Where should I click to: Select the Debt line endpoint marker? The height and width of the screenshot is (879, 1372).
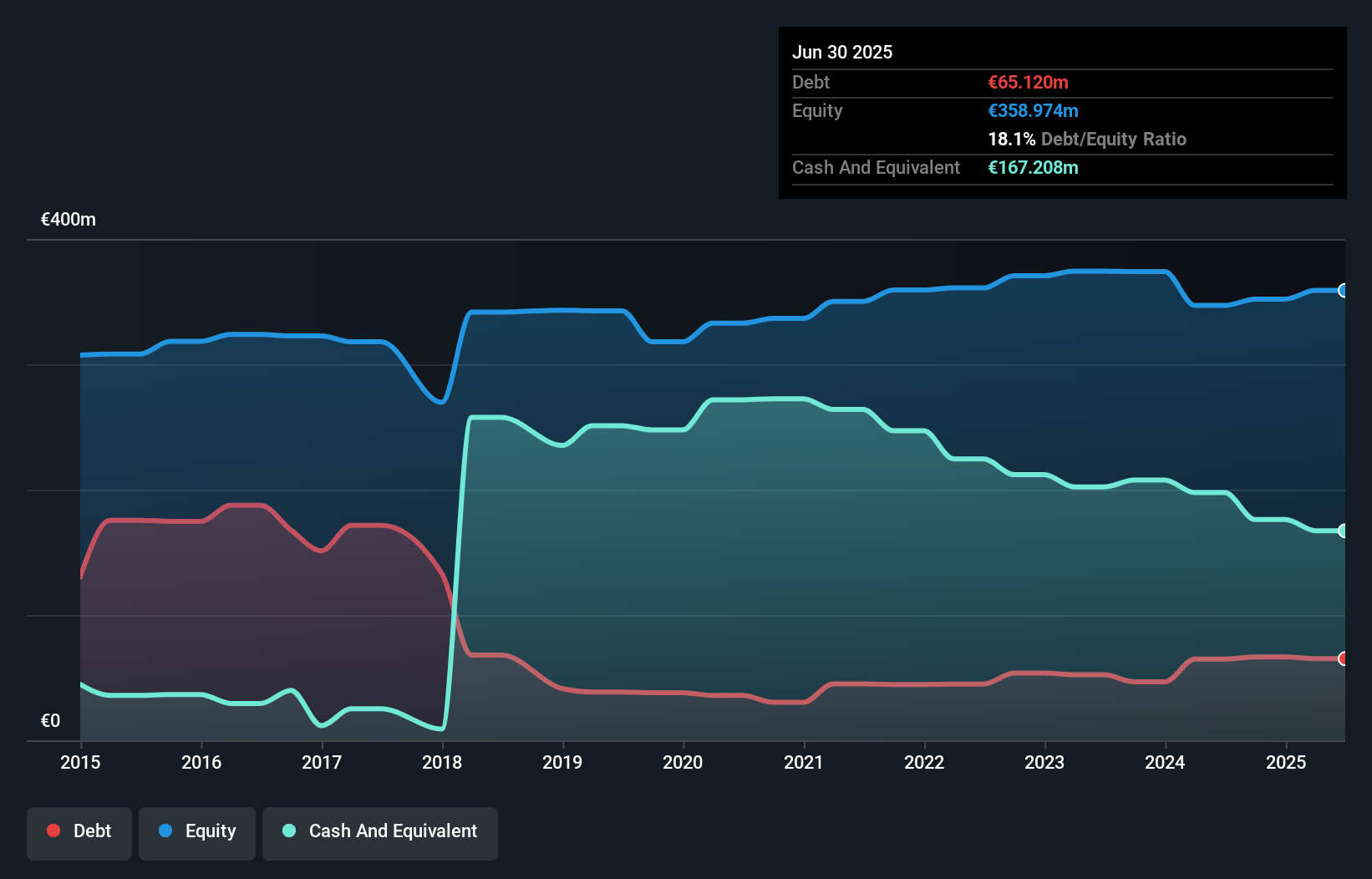tap(1342, 658)
